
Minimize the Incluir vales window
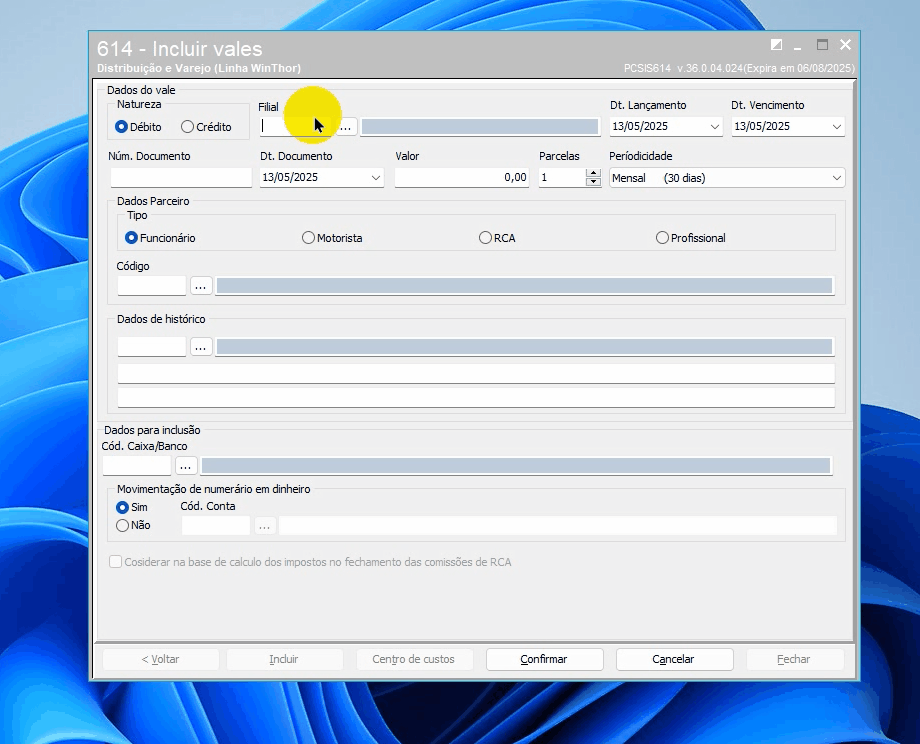click(x=797, y=46)
